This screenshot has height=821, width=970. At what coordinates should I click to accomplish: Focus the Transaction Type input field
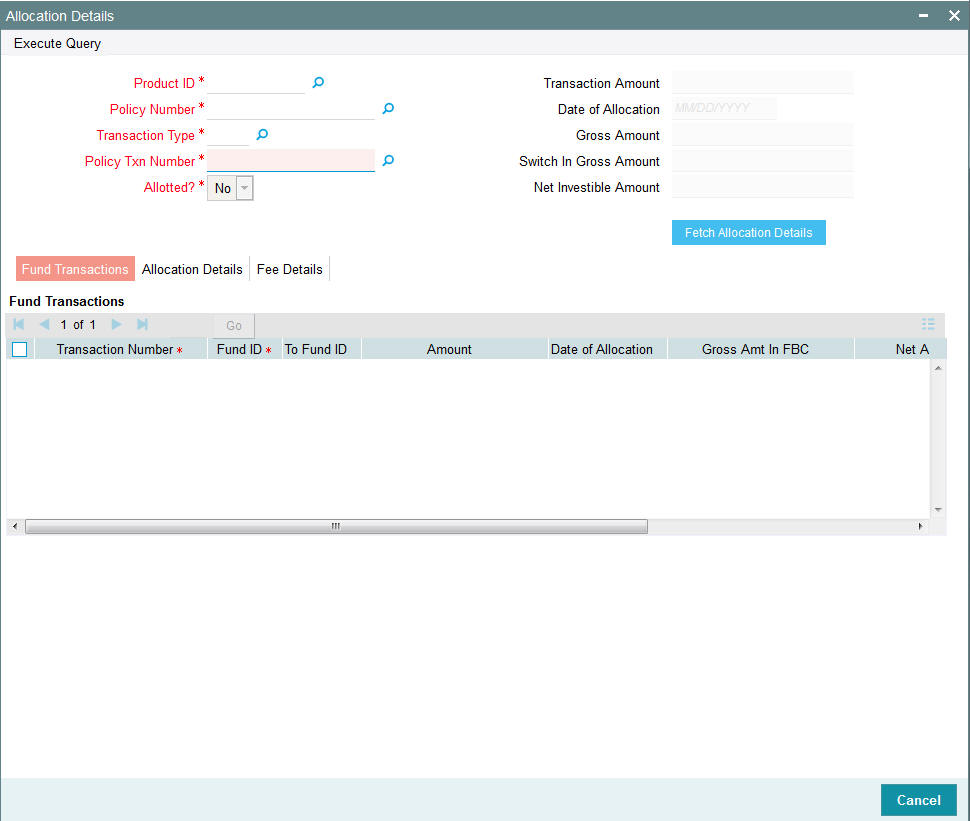228,135
